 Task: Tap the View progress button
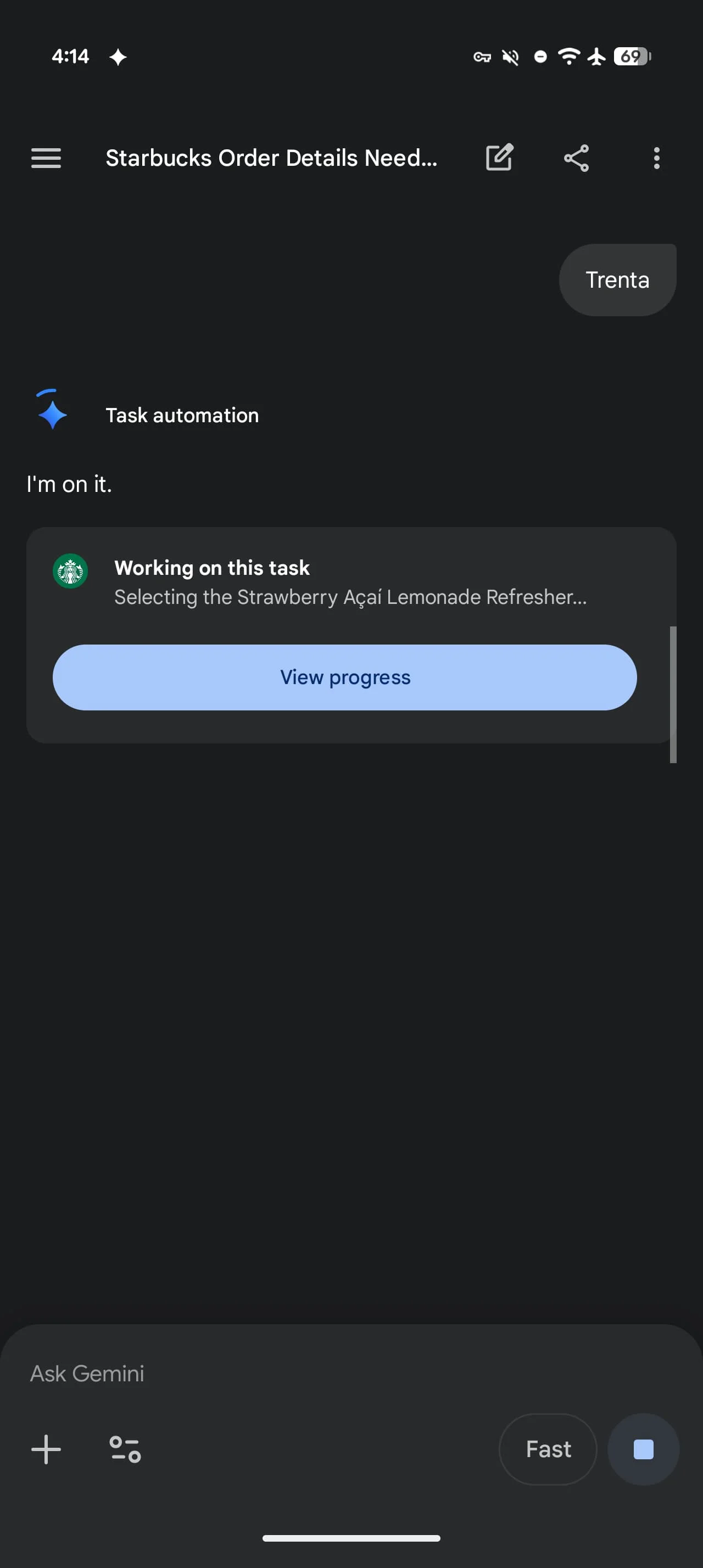tap(344, 677)
